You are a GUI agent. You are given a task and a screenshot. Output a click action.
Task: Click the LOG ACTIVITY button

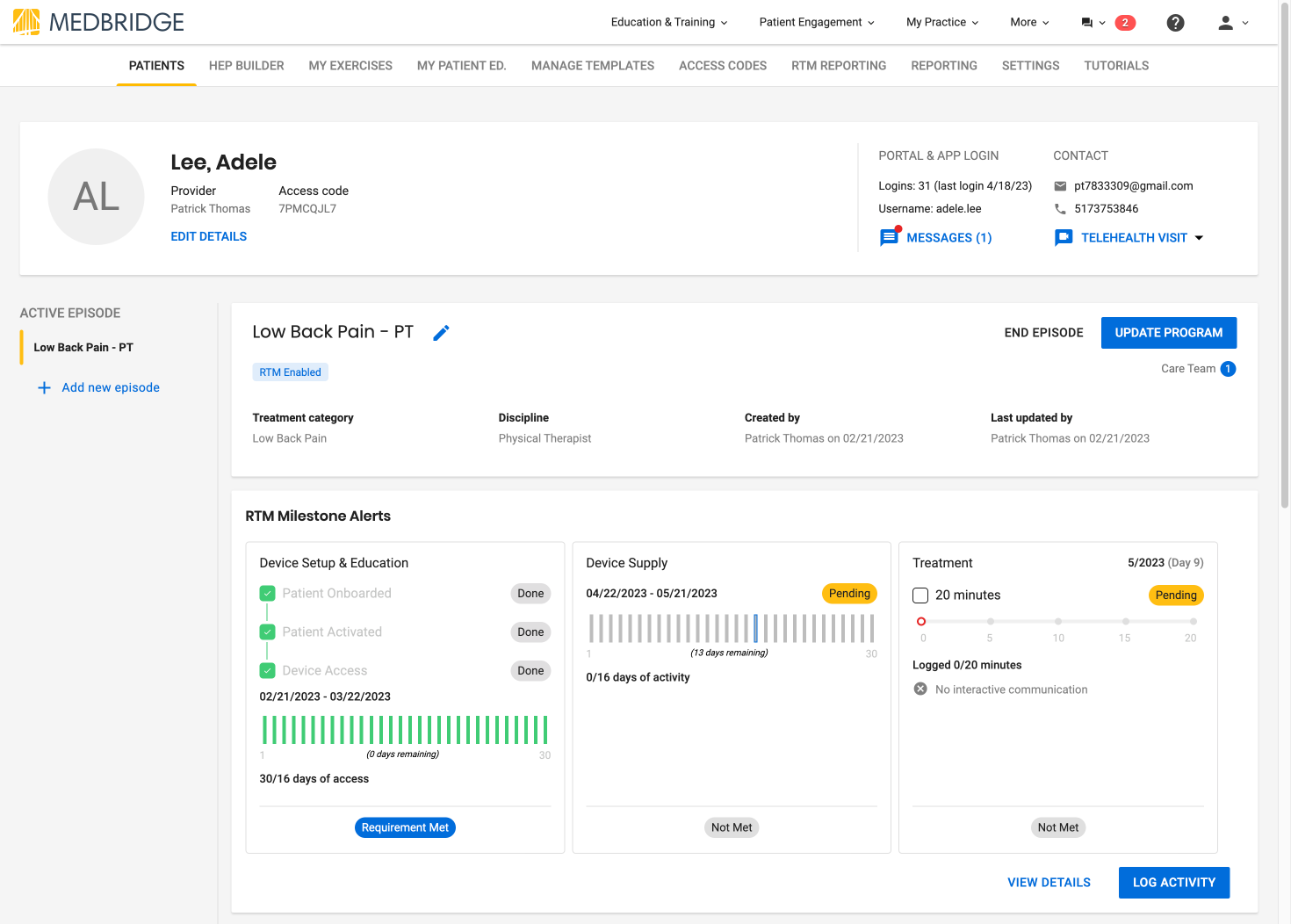point(1174,883)
